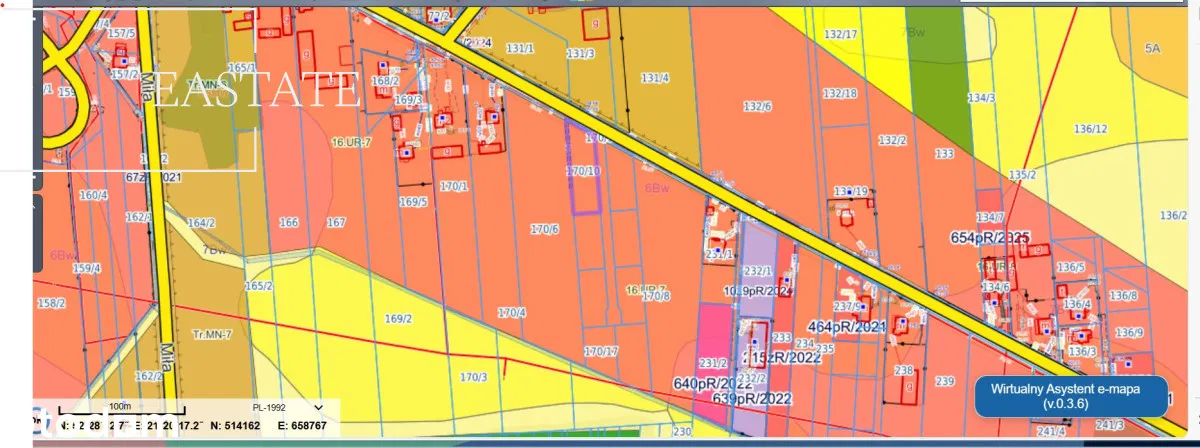Screen dimensions: 1200x448
Task: Click the chevron beside PL-1992
Action: pyautogui.click(x=319, y=408)
